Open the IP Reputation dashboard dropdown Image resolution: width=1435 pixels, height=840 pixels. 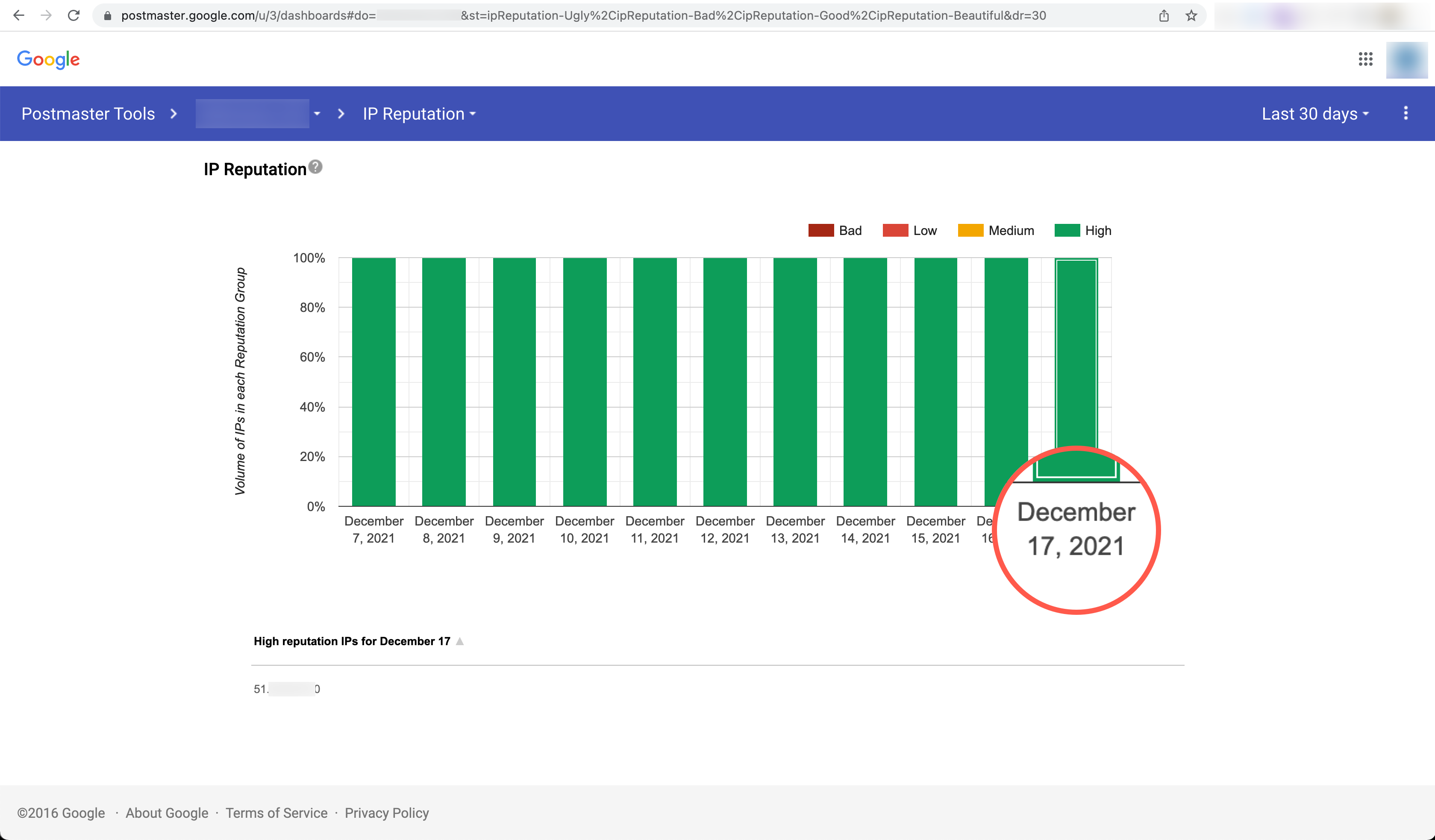pos(419,114)
